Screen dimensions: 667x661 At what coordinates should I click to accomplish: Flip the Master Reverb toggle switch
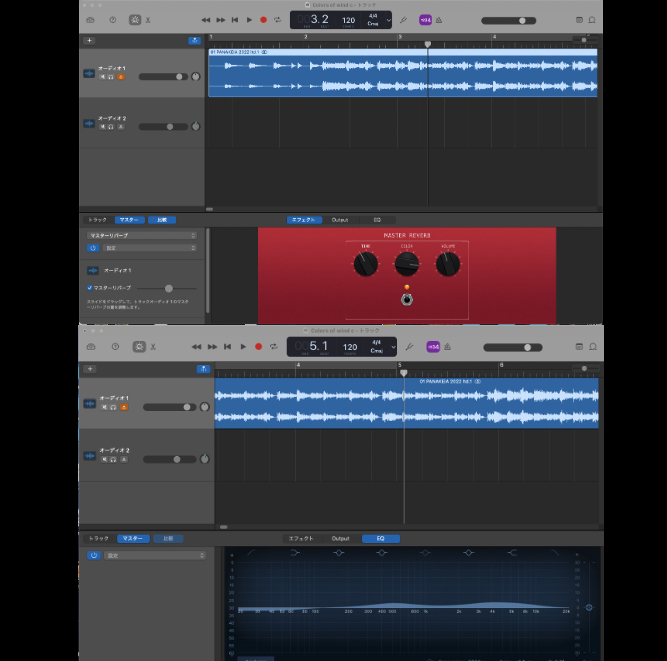click(x=407, y=299)
